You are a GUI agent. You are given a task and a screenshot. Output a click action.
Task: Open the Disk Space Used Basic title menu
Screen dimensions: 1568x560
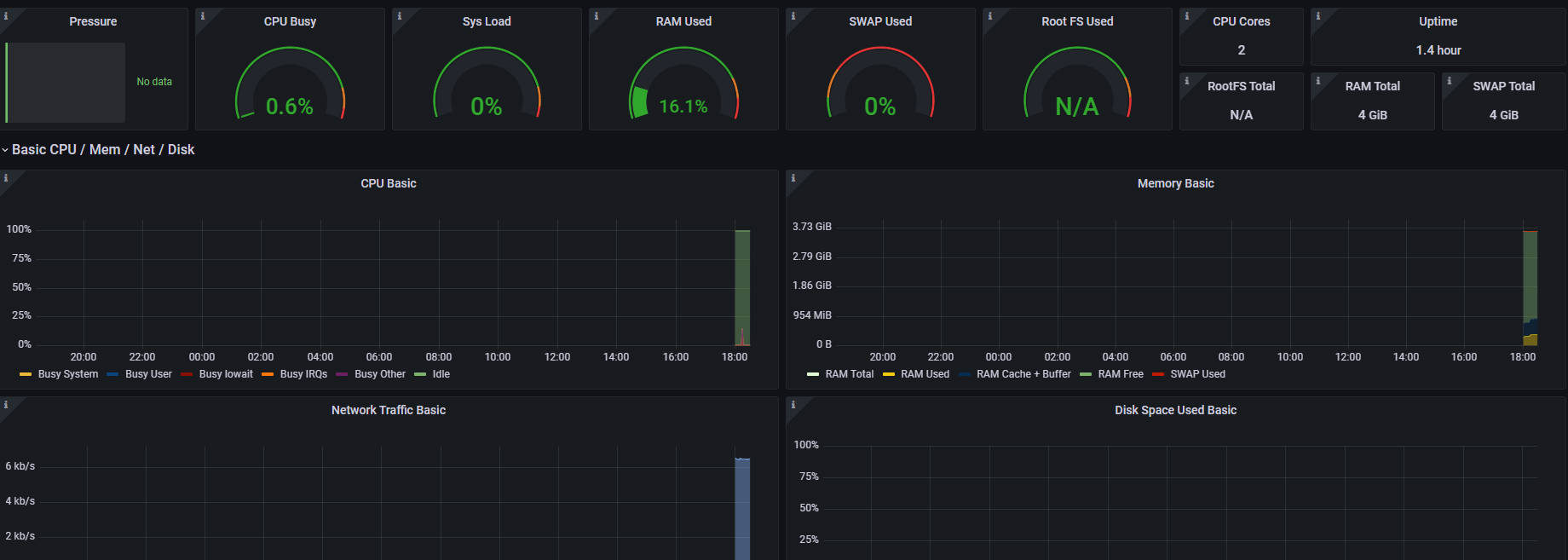click(x=1176, y=410)
